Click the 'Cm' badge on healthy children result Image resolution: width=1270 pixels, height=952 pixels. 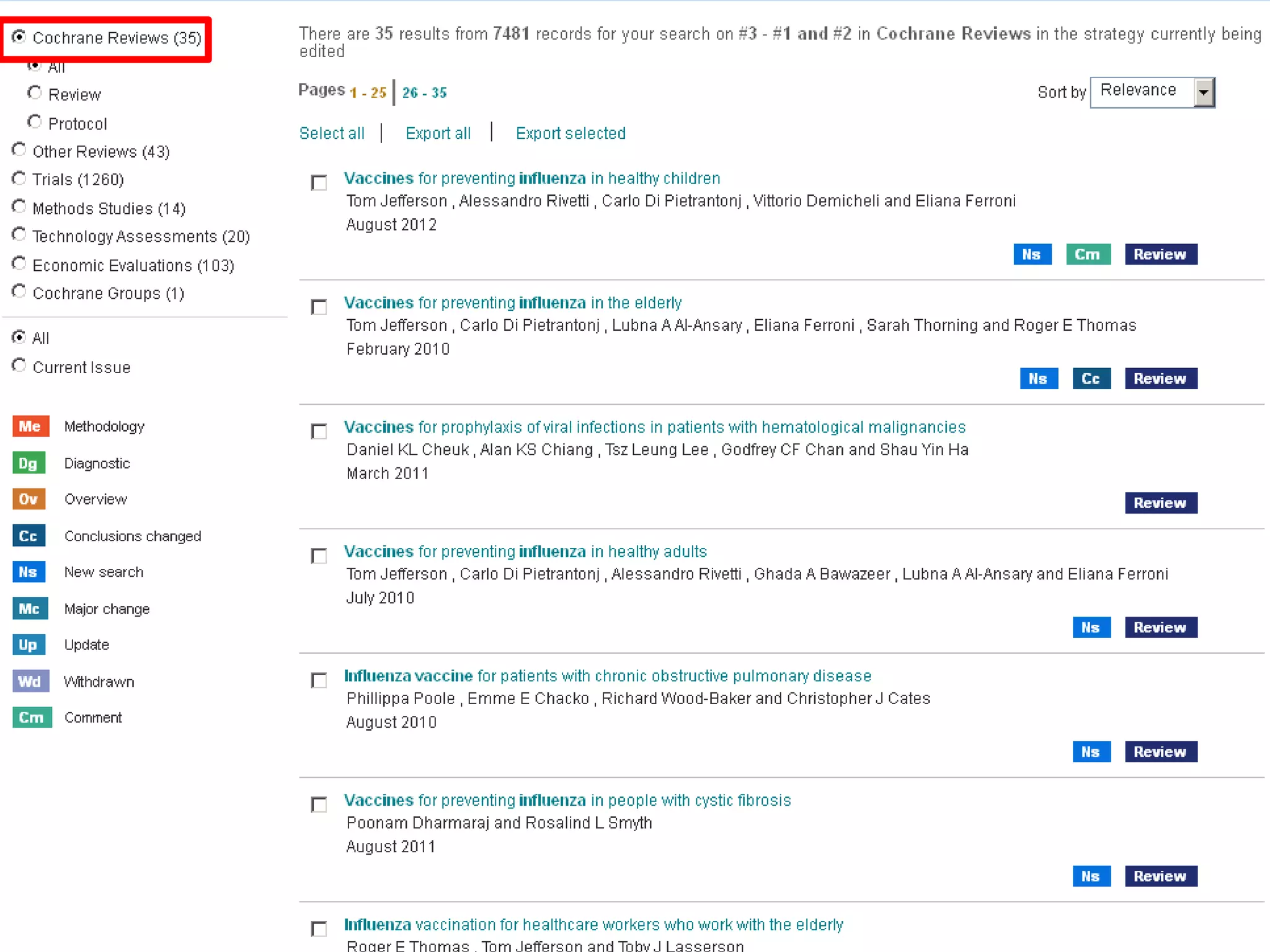1088,254
